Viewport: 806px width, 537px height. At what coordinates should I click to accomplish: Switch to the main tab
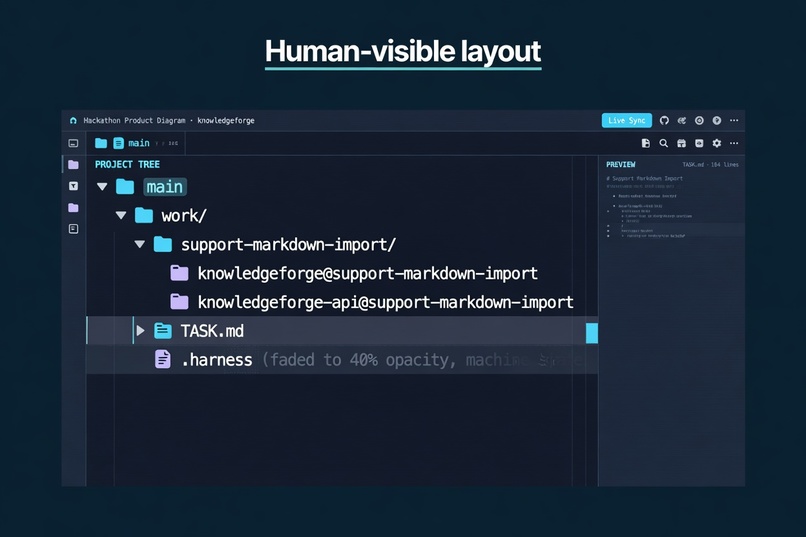[x=136, y=143]
